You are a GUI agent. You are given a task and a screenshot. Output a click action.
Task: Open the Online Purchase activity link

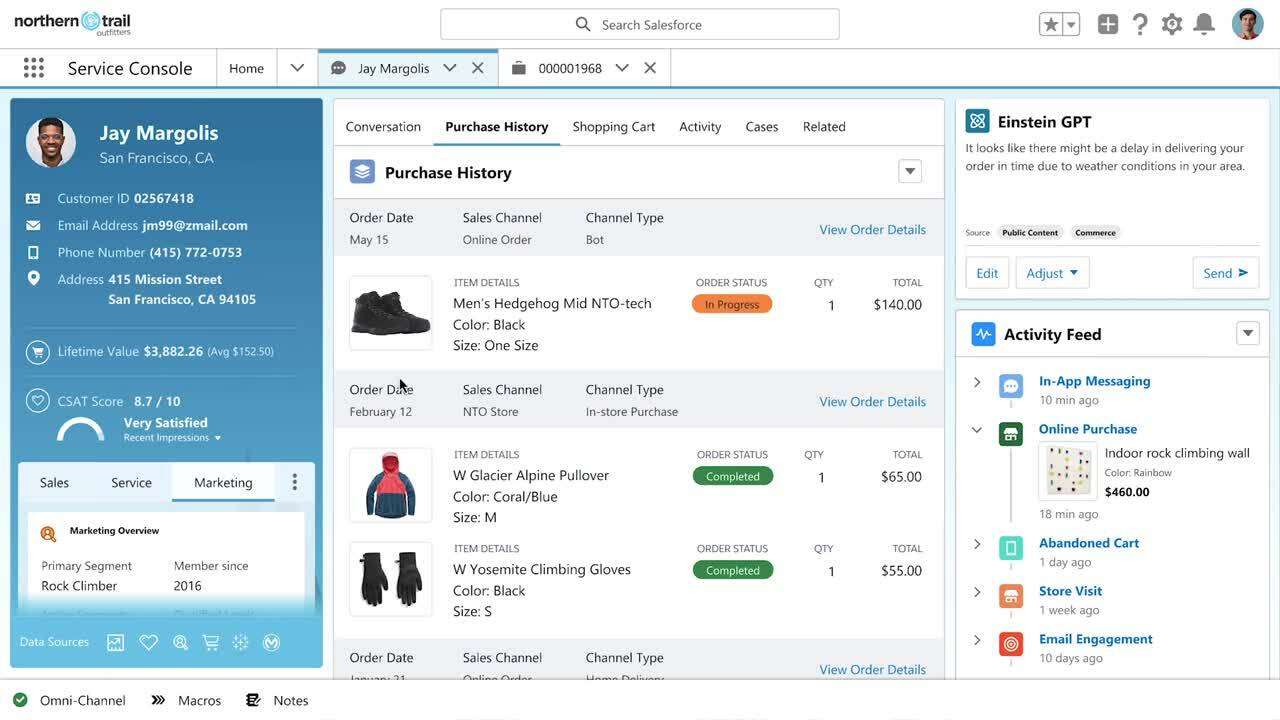point(1088,429)
